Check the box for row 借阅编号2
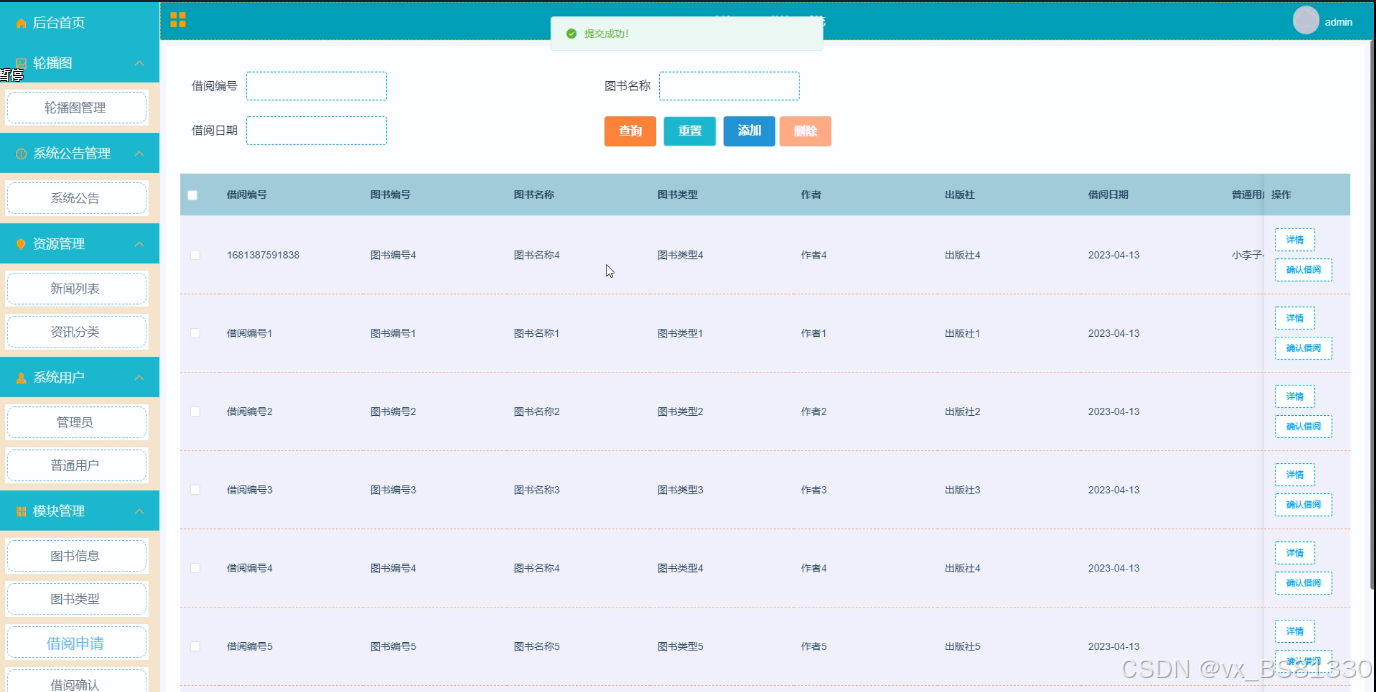The width and height of the screenshot is (1376, 692). tap(195, 411)
